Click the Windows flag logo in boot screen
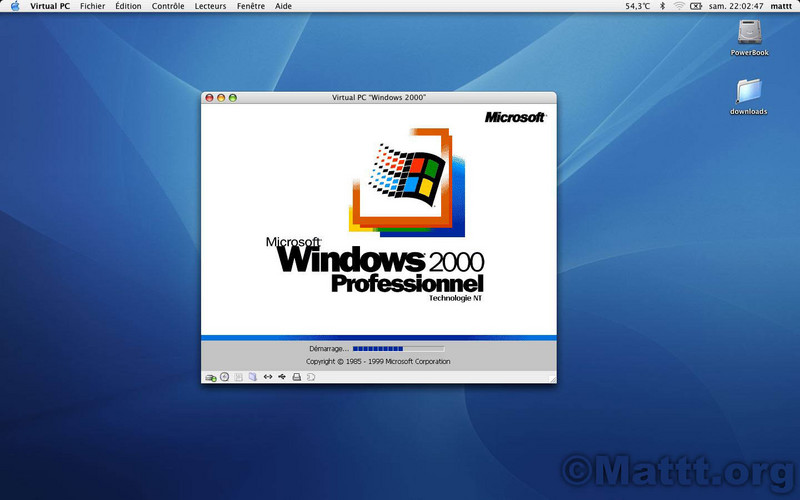The height and width of the screenshot is (500, 800). point(407,174)
